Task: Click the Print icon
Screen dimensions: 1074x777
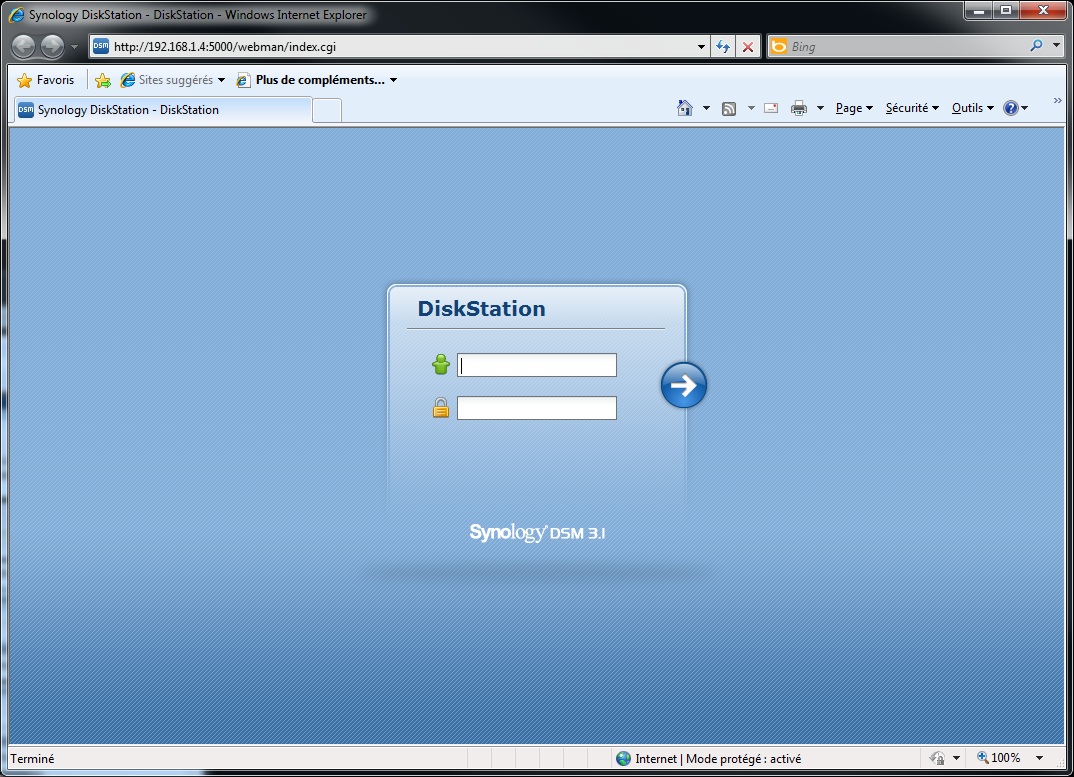Action: click(799, 108)
